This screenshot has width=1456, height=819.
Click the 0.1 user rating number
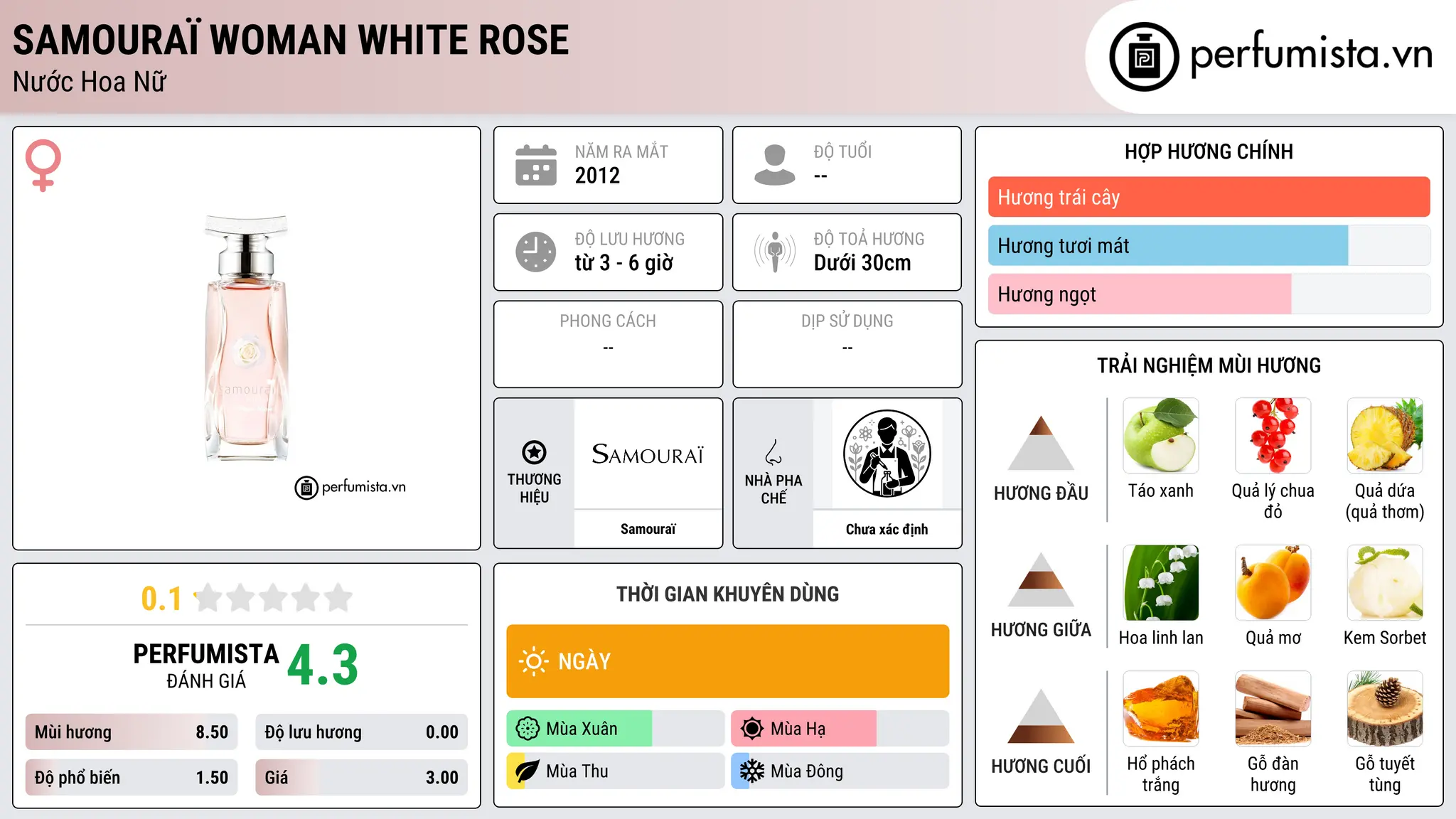tap(161, 599)
